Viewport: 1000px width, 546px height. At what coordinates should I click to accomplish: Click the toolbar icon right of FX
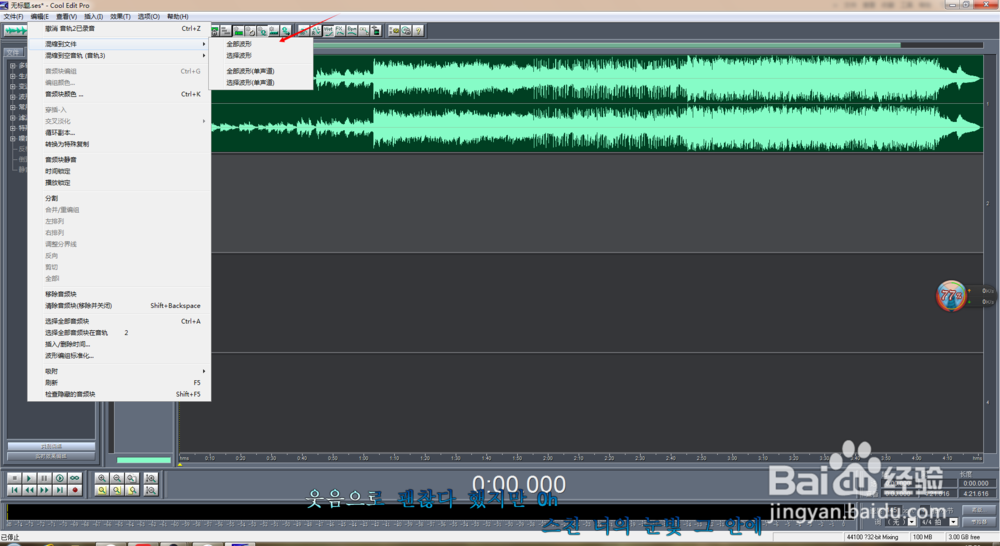click(352, 31)
